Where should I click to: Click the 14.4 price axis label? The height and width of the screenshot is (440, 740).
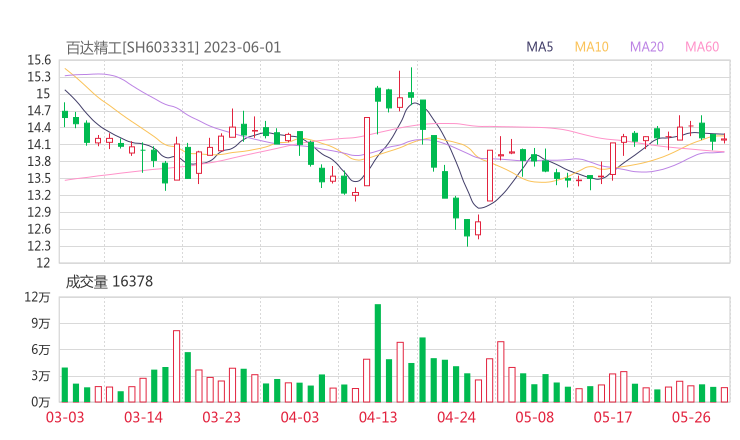pyautogui.click(x=39, y=127)
